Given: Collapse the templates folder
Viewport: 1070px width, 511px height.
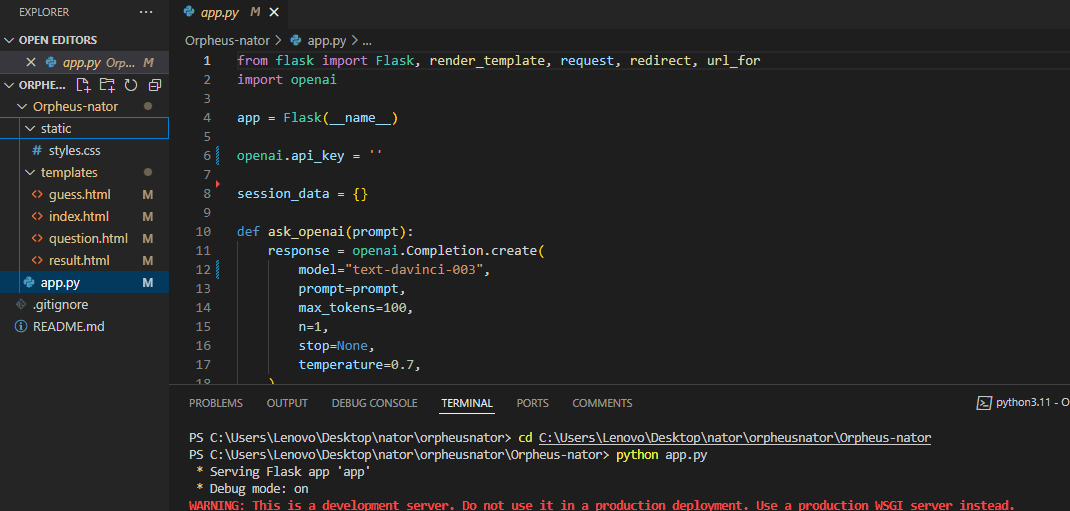Looking at the screenshot, I should (x=31, y=172).
